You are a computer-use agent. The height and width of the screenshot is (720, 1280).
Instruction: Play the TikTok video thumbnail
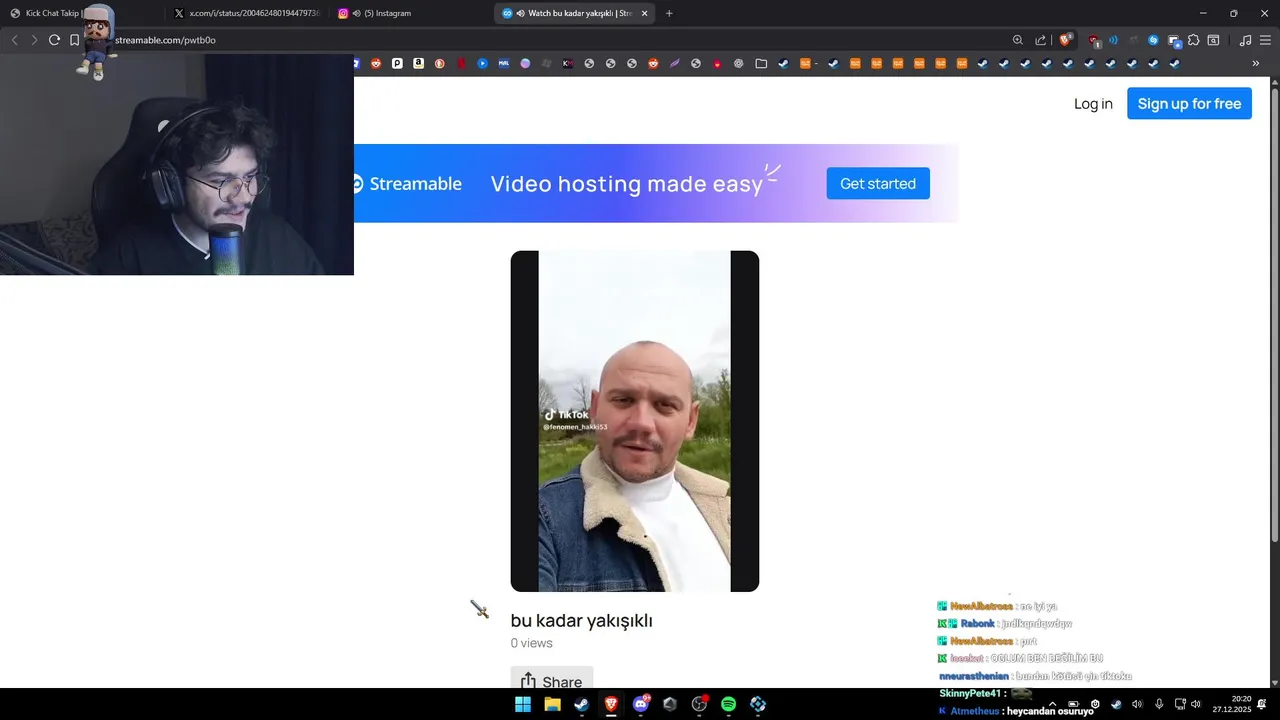(635, 421)
